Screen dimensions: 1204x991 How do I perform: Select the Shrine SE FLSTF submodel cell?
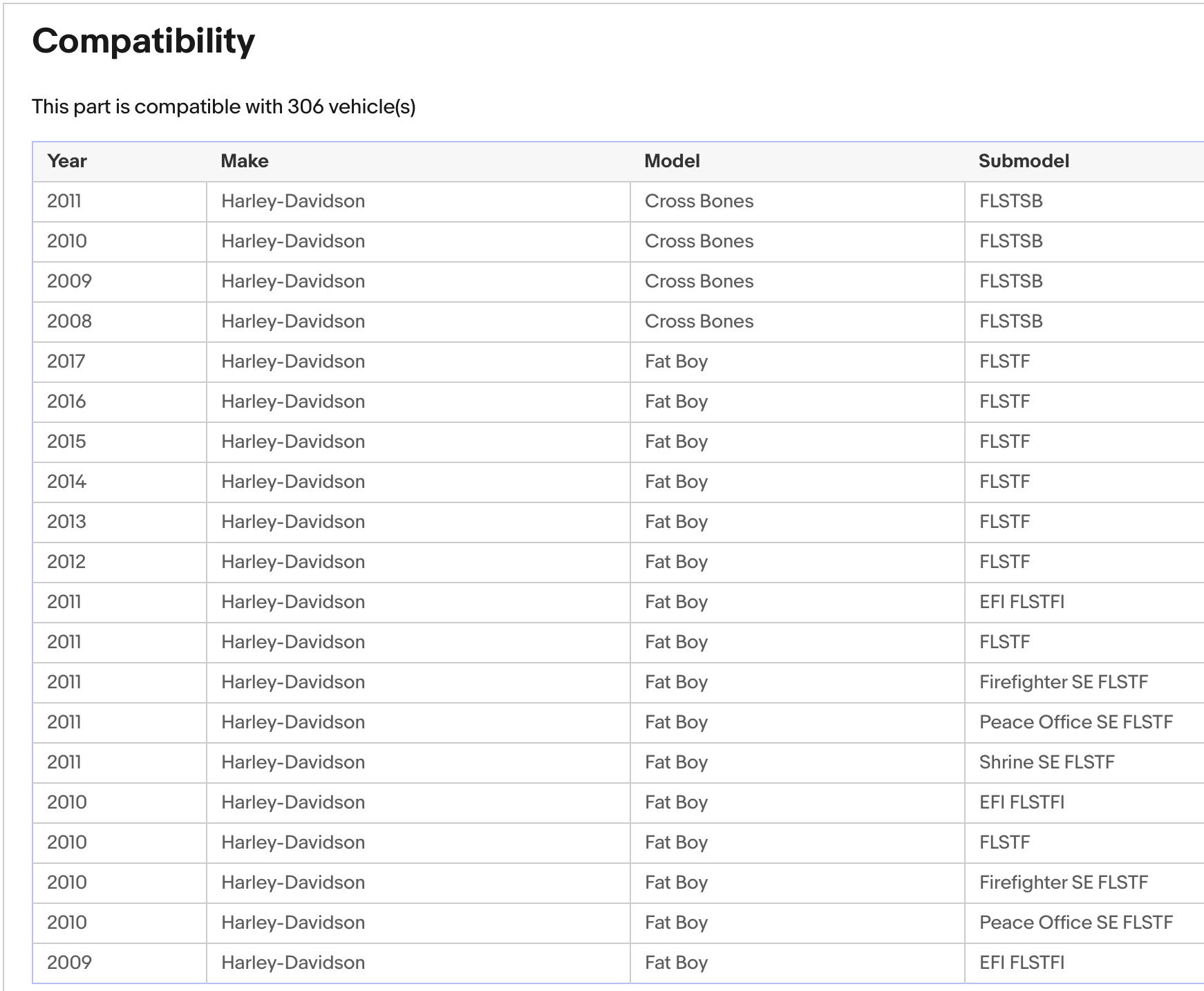(1046, 762)
